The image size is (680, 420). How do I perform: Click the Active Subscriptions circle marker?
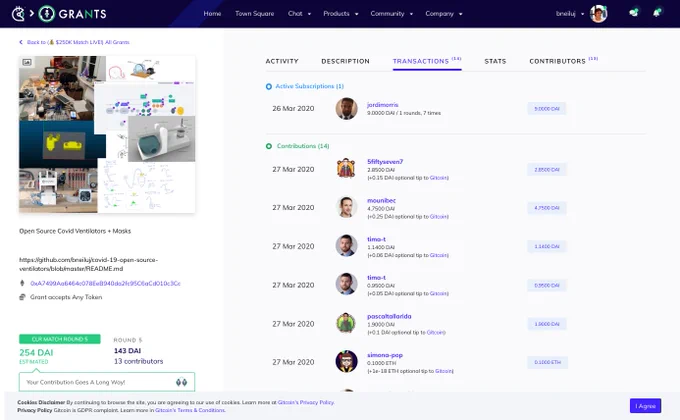pos(269,86)
